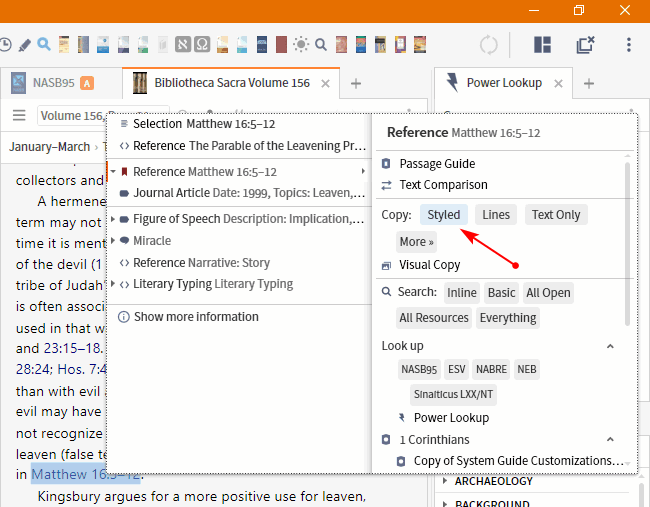Collapse the Reference Matthew 16:5–12 row arrow

(x=113, y=172)
